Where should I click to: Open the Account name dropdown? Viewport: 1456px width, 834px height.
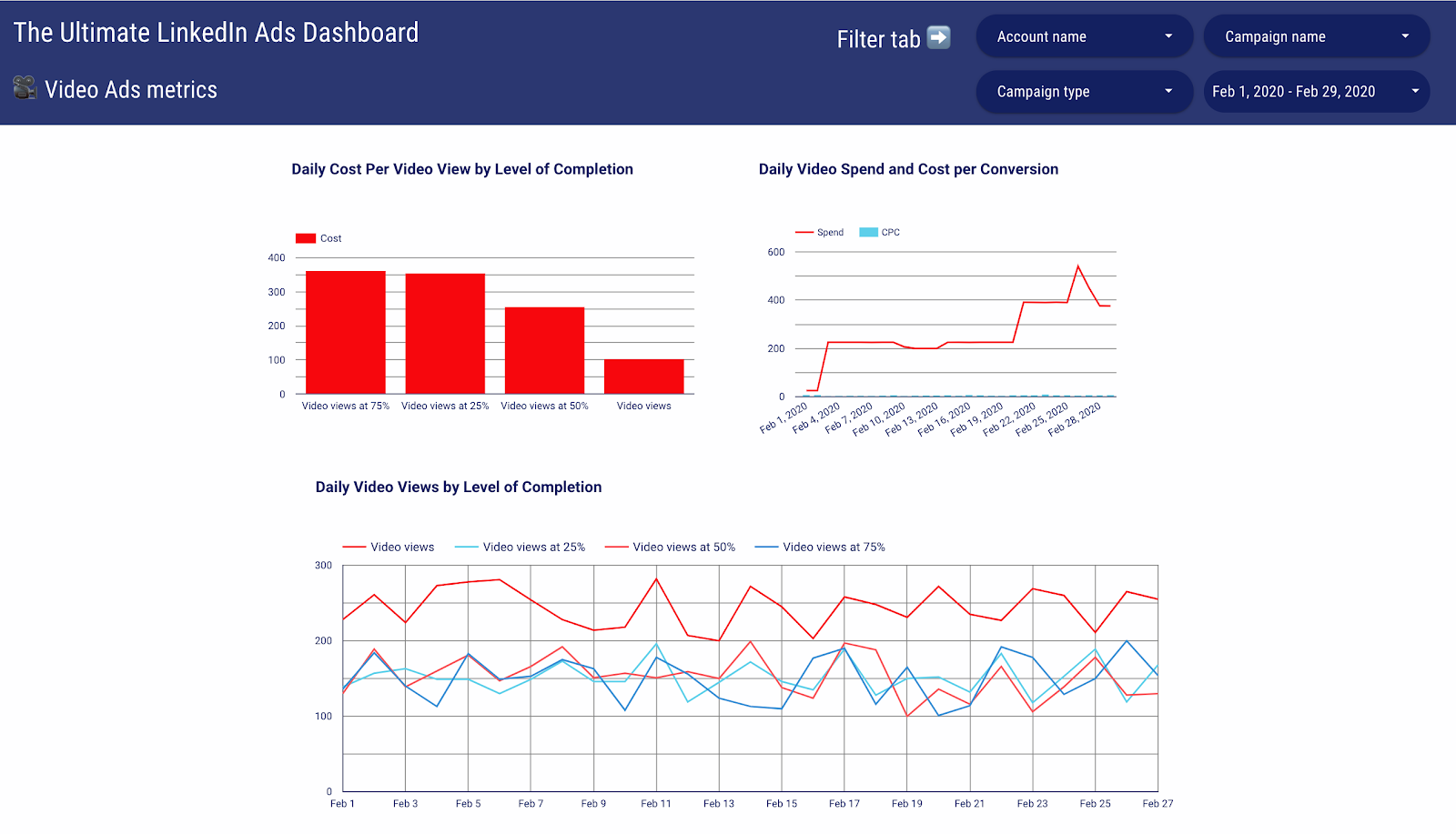tap(1084, 37)
